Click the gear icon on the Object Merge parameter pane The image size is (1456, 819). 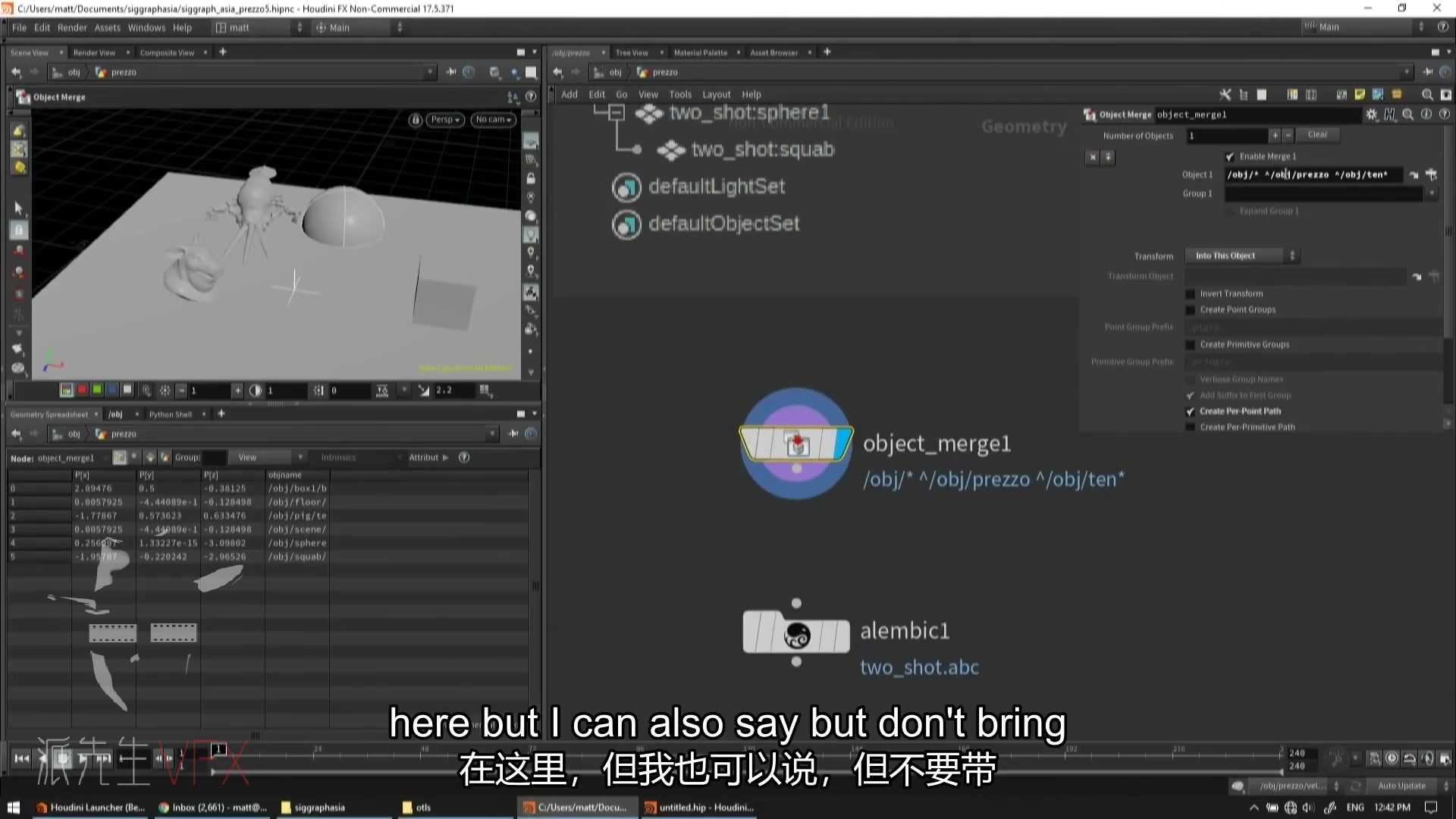click(1371, 115)
